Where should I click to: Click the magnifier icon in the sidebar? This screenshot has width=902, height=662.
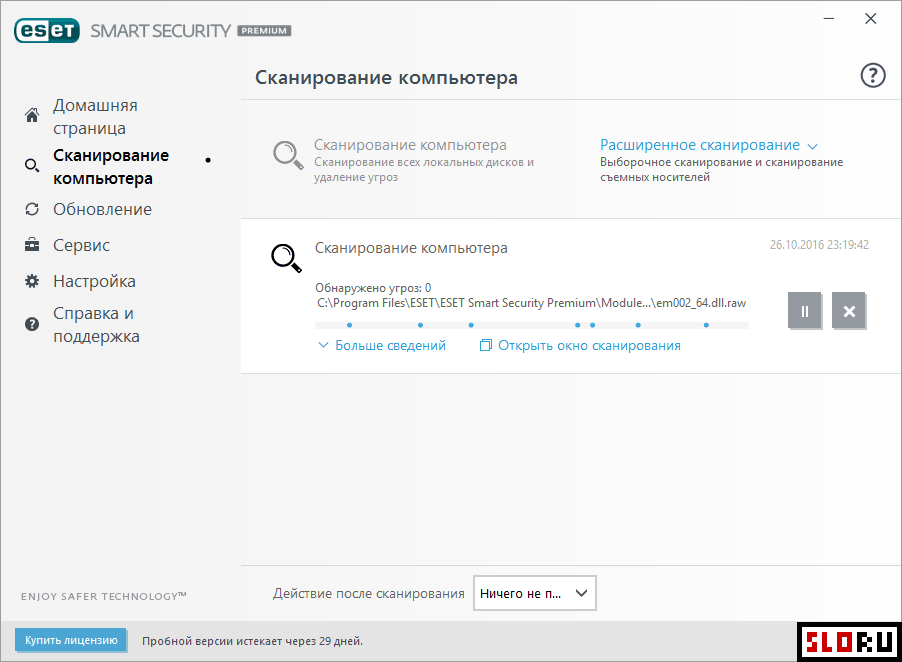tap(32, 166)
